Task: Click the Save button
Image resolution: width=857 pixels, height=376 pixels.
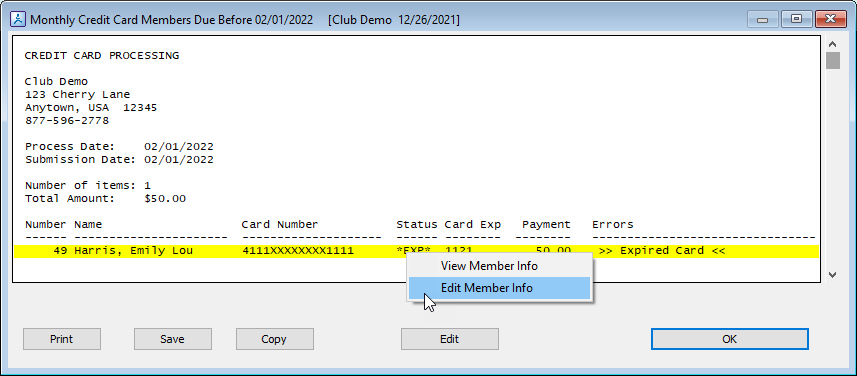Action: click(x=173, y=339)
